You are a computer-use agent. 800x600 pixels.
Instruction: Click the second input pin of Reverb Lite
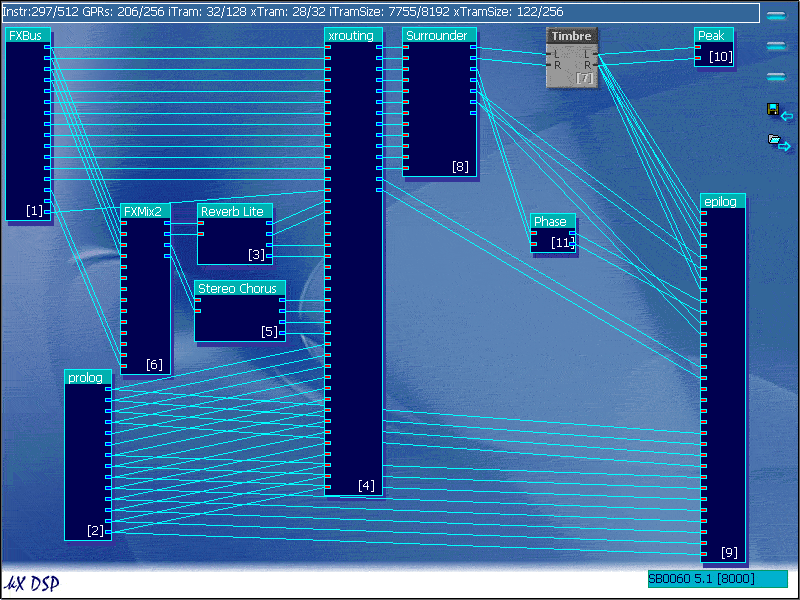pos(201,234)
